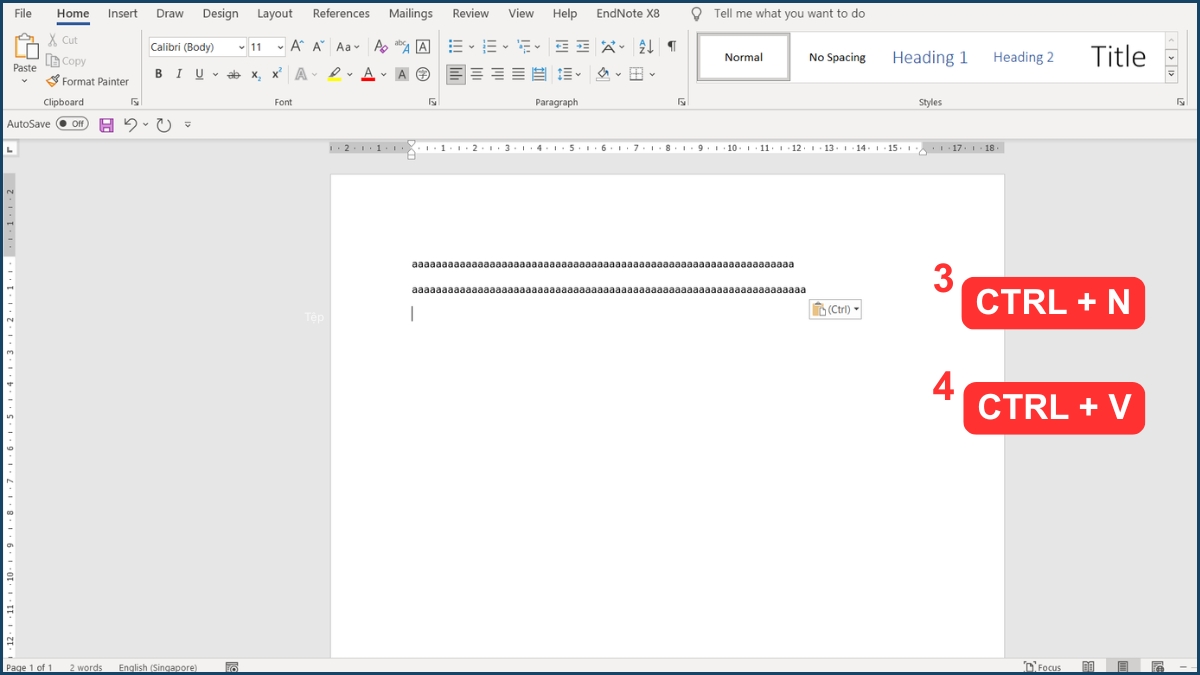Apply subscript formatting
1200x675 pixels.
tap(256, 73)
